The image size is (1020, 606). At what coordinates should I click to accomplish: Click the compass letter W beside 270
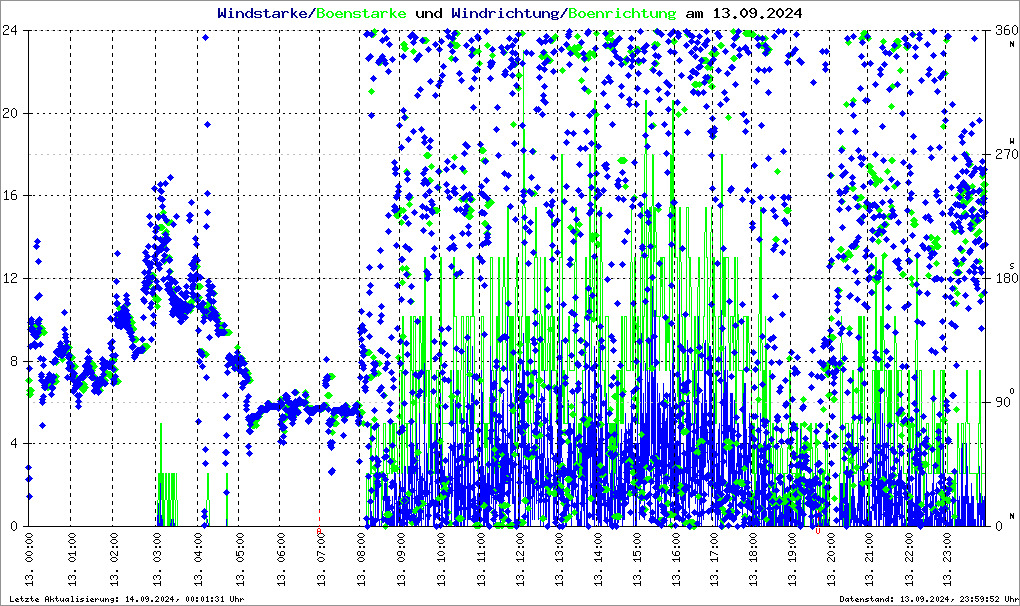[x=1012, y=141]
